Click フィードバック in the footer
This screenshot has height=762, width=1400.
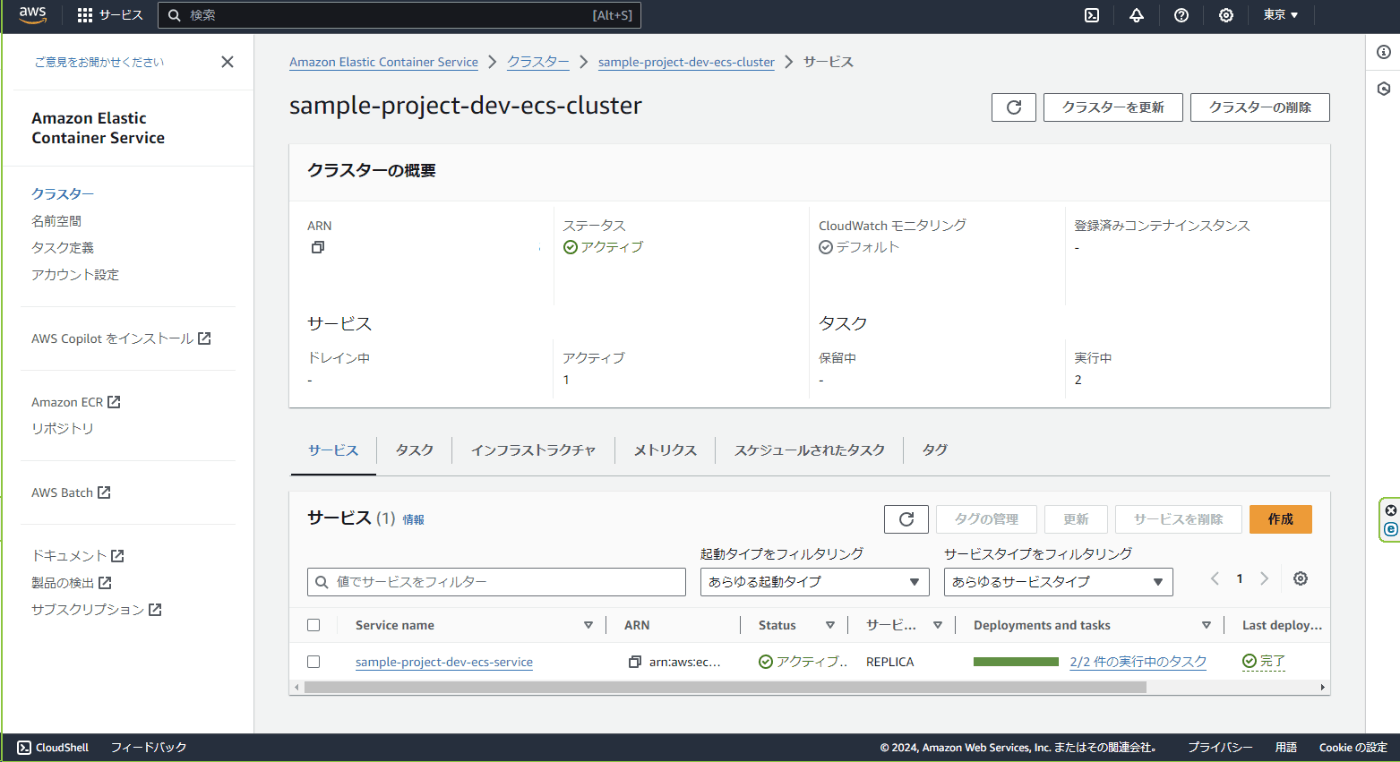[148, 747]
